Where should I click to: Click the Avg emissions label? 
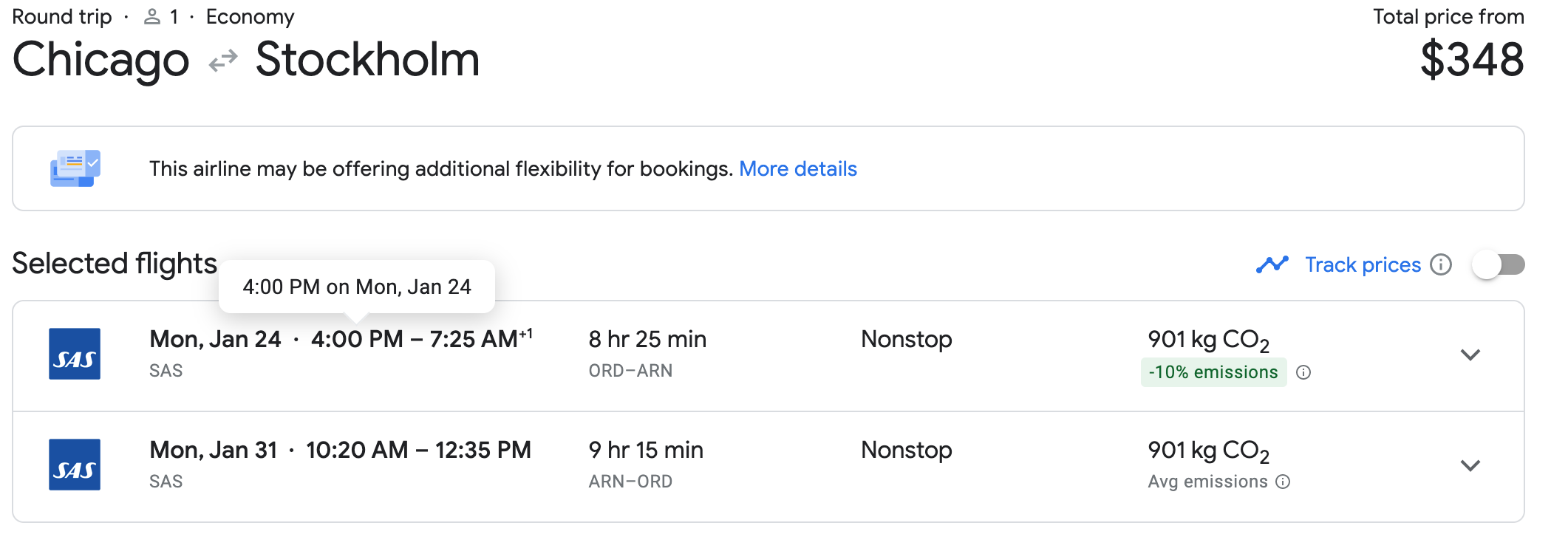tap(1207, 482)
